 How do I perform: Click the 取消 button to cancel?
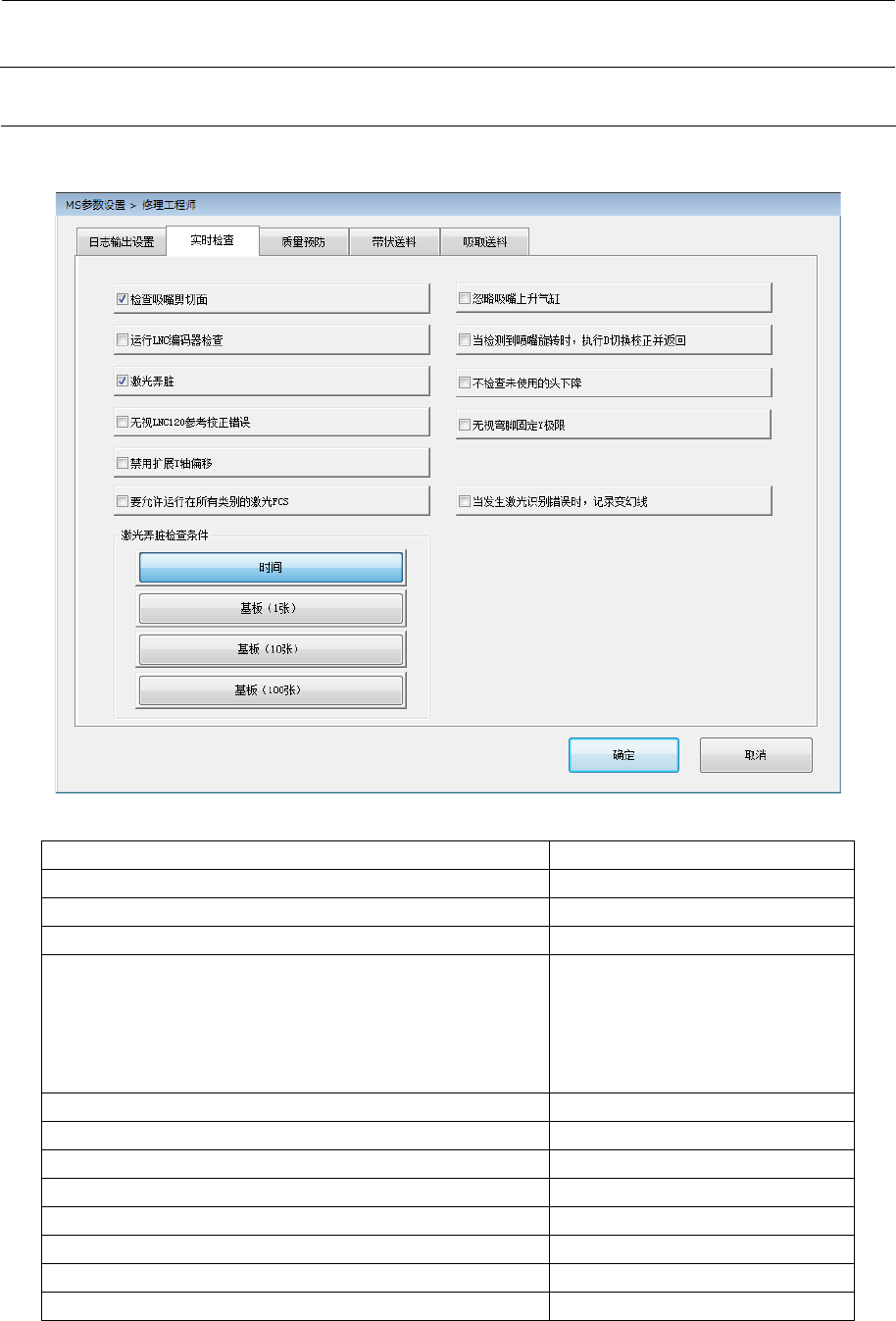click(756, 755)
